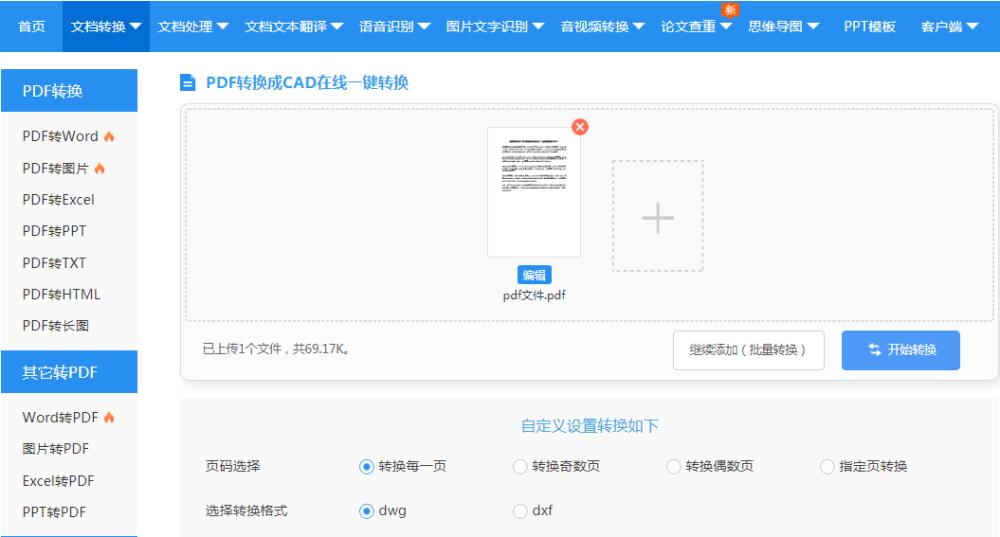The image size is (1000, 537).
Task: Select the 指定页转换 radio option
Action: tap(827, 467)
